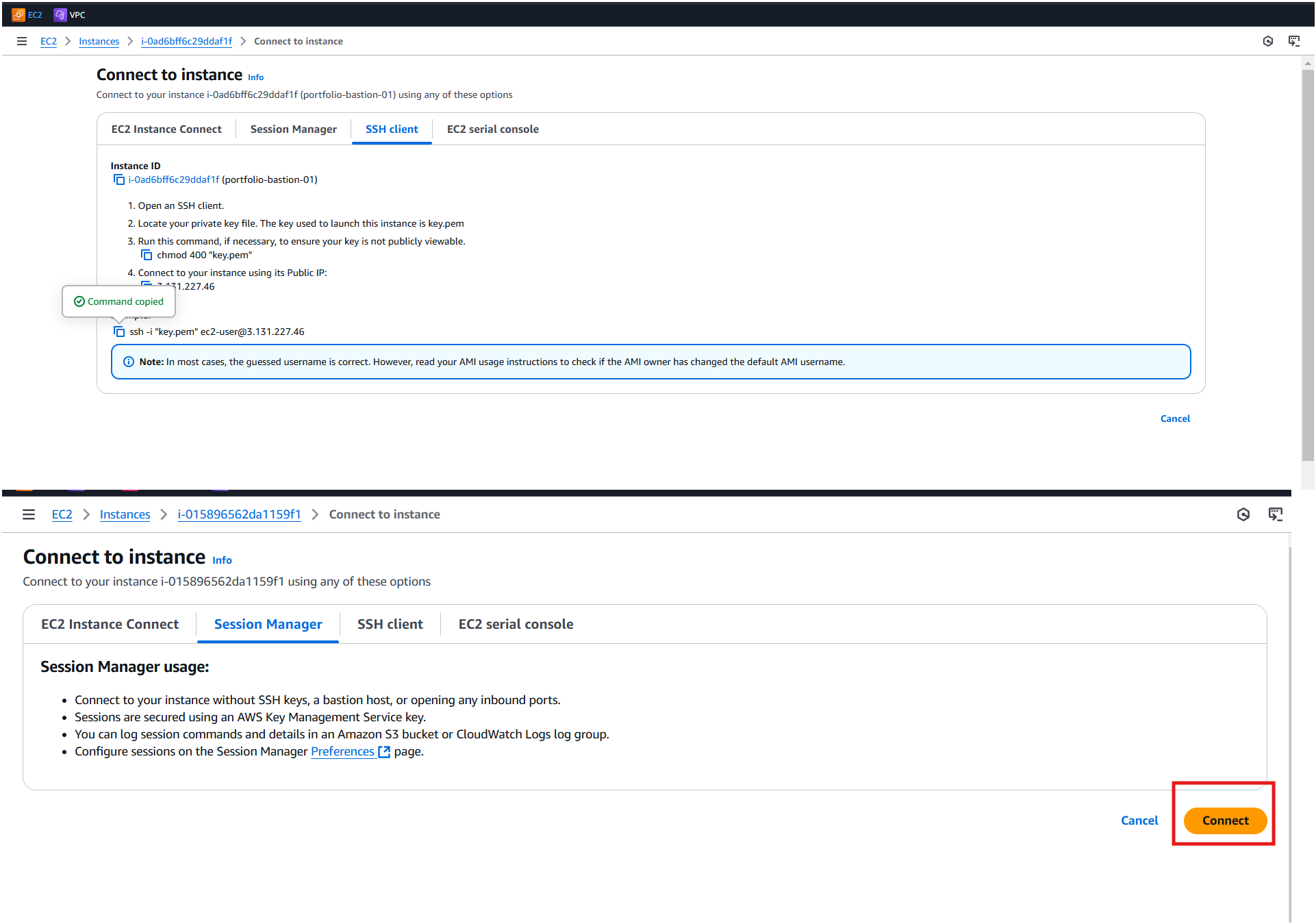The height and width of the screenshot is (924, 1316).
Task: Click info icon in the Note box
Action: point(129,362)
